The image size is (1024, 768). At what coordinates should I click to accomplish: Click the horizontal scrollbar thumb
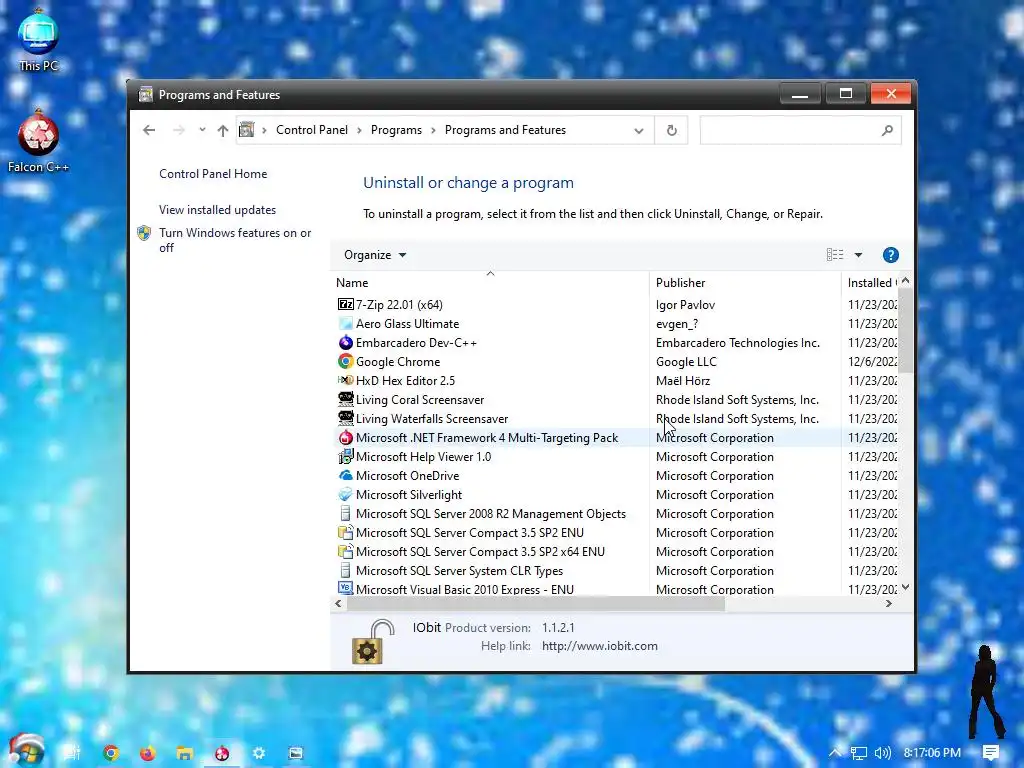pos(536,603)
